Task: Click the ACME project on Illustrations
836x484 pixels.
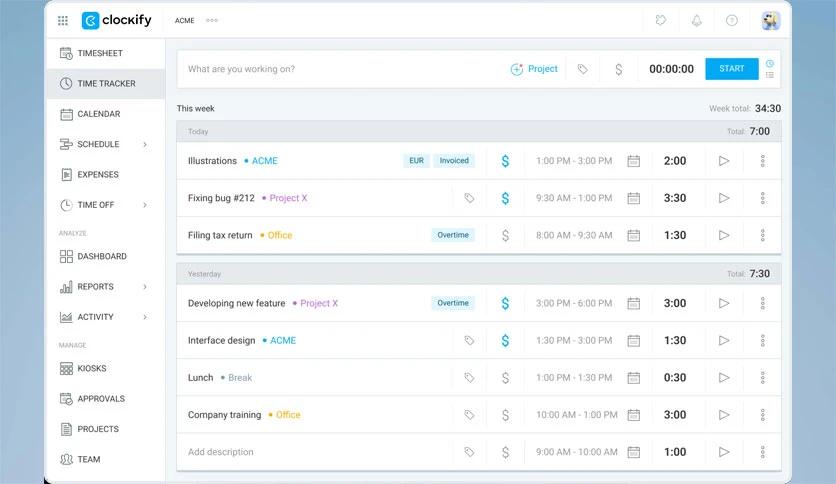Action: point(261,161)
